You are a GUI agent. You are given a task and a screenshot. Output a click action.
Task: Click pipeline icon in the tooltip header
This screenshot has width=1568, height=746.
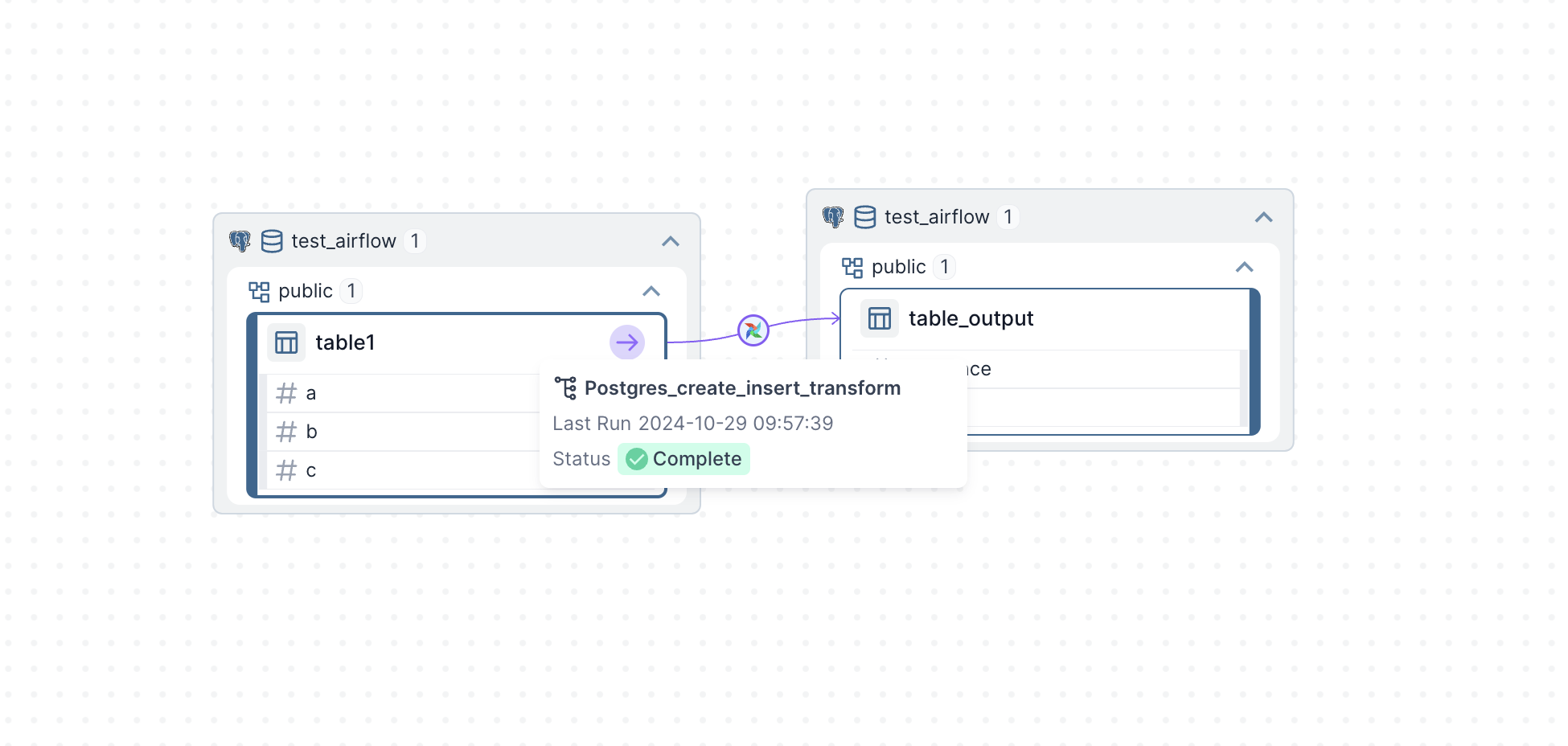(565, 388)
